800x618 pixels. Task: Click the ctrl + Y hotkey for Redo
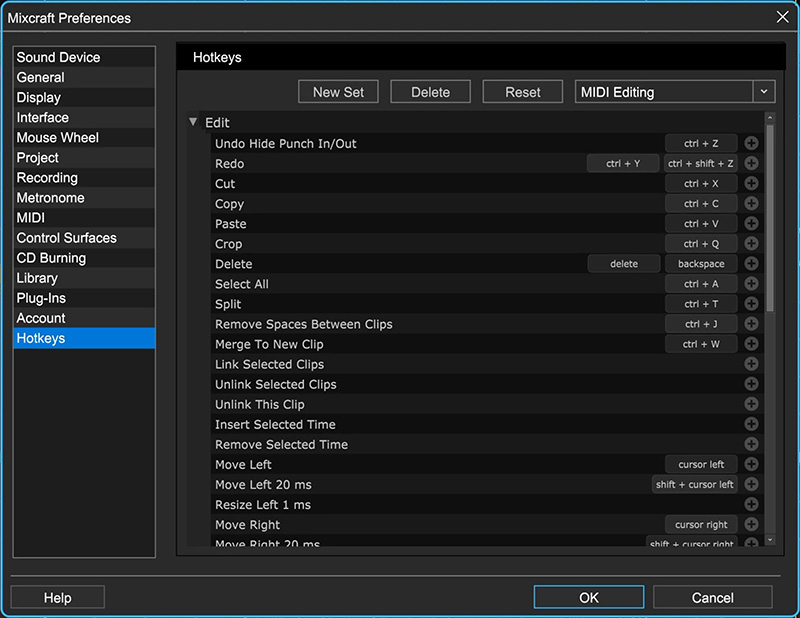click(x=623, y=164)
